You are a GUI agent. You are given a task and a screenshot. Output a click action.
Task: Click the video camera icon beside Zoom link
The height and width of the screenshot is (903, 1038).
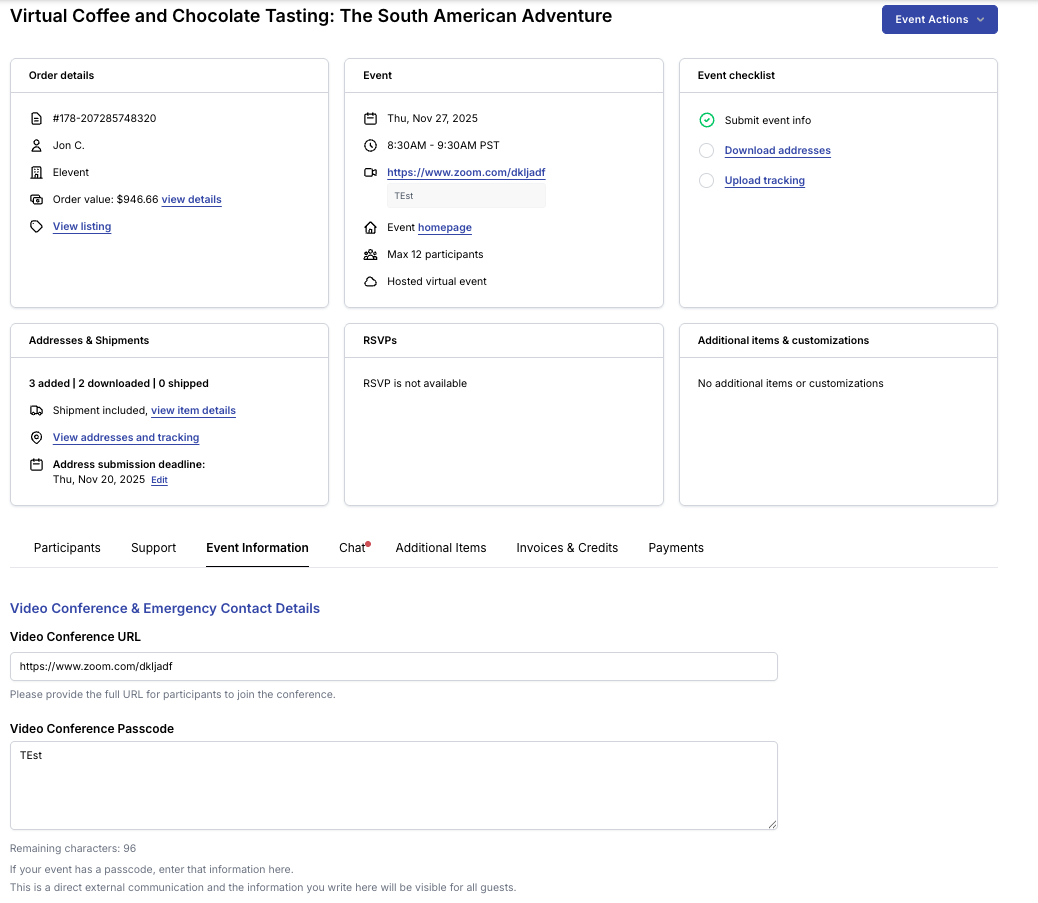click(x=370, y=173)
